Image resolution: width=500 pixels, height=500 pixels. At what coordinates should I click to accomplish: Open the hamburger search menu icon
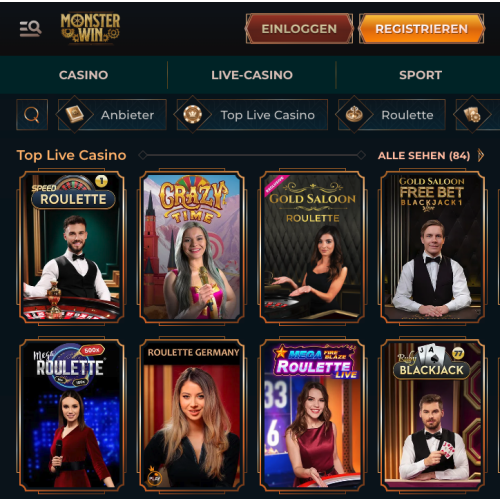(x=30, y=28)
